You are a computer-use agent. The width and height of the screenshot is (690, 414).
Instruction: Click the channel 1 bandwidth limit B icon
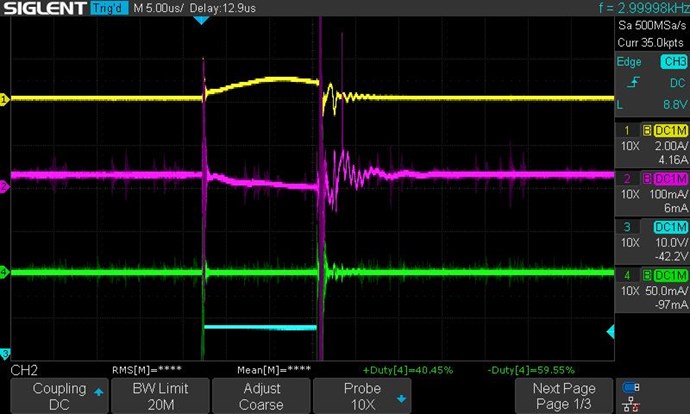(x=646, y=131)
